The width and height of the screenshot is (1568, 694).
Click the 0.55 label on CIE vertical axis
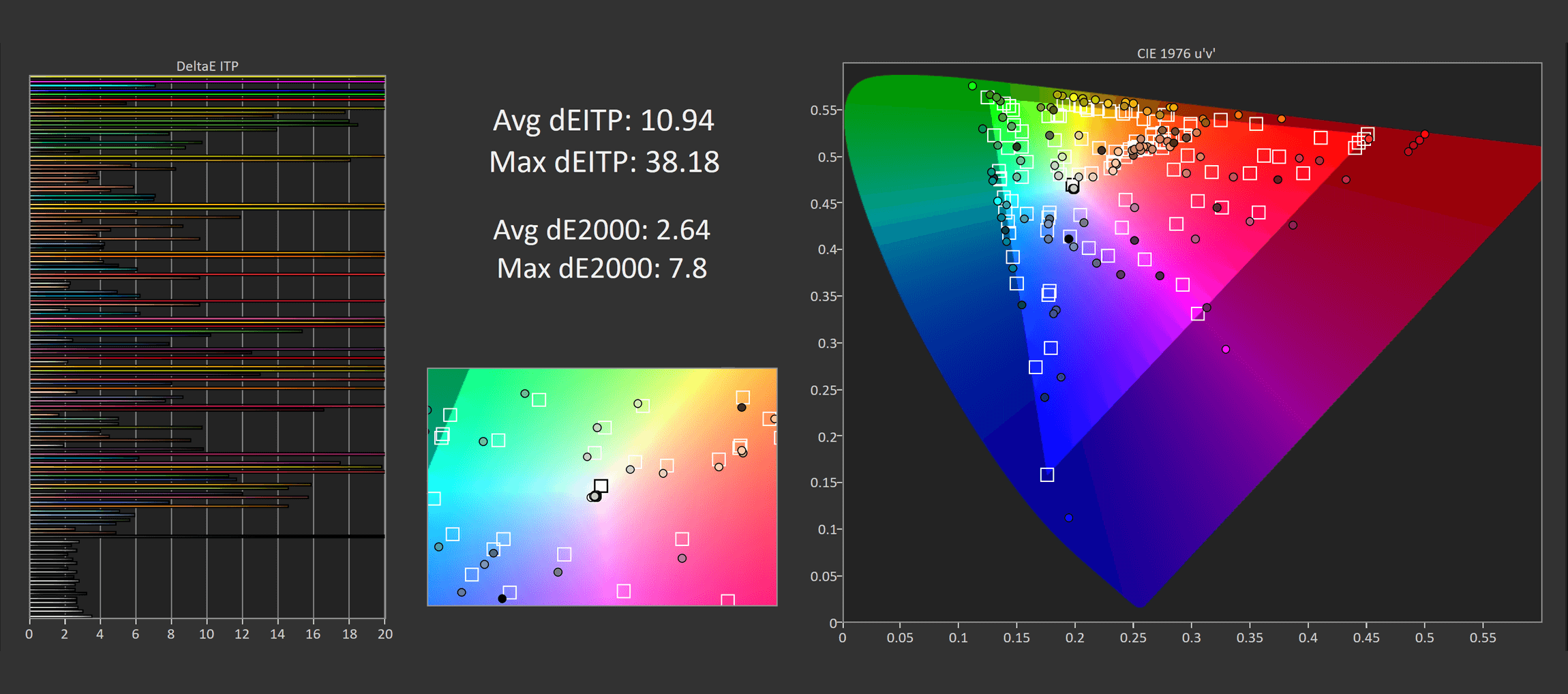(821, 110)
